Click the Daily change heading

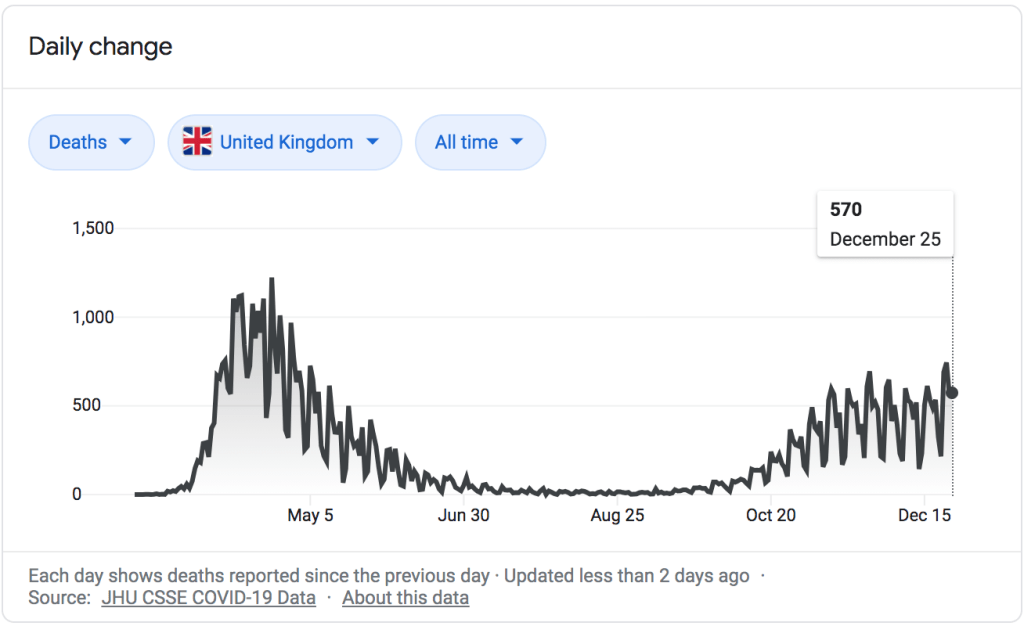[100, 46]
